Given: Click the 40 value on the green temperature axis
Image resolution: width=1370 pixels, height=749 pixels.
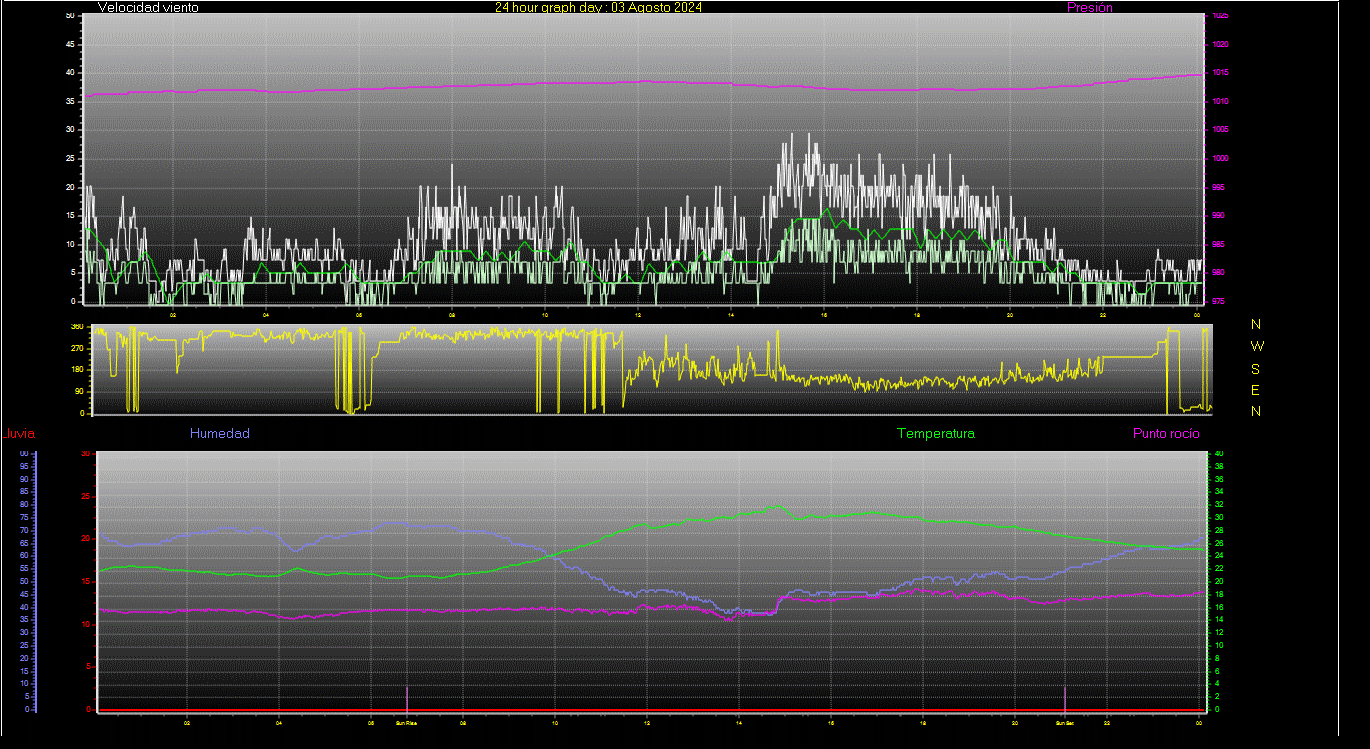Looking at the screenshot, I should pyautogui.click(x=1217, y=454).
